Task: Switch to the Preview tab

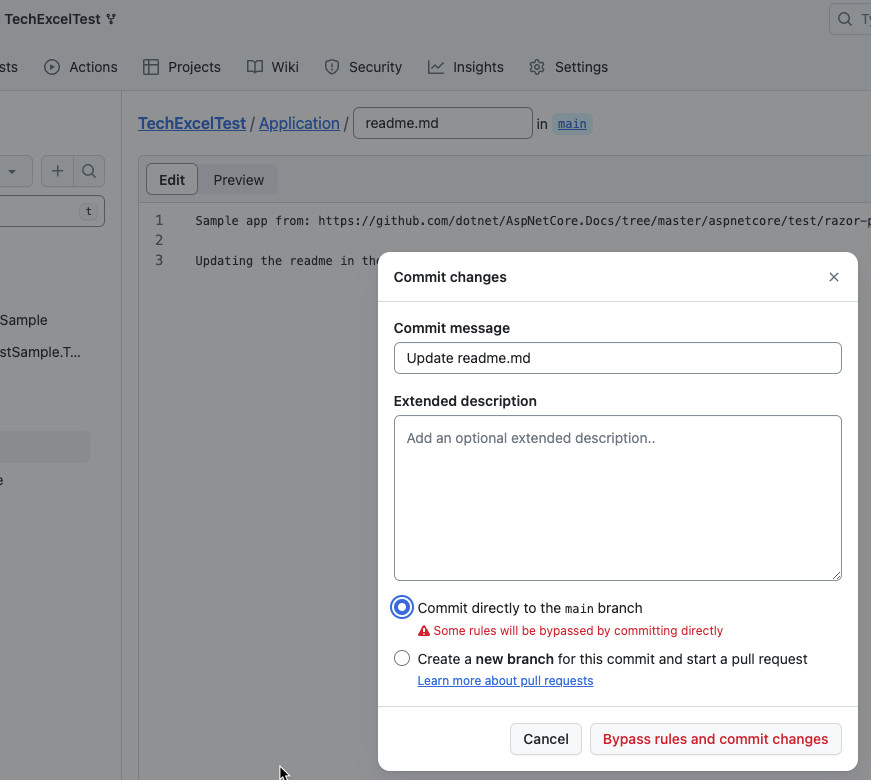Action: [x=238, y=180]
